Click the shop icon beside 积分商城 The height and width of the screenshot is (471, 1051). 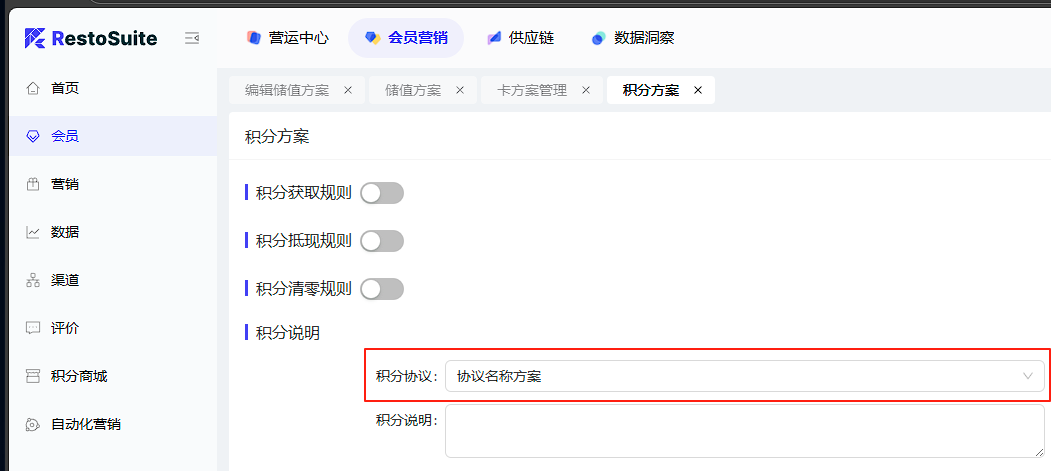click(32, 376)
